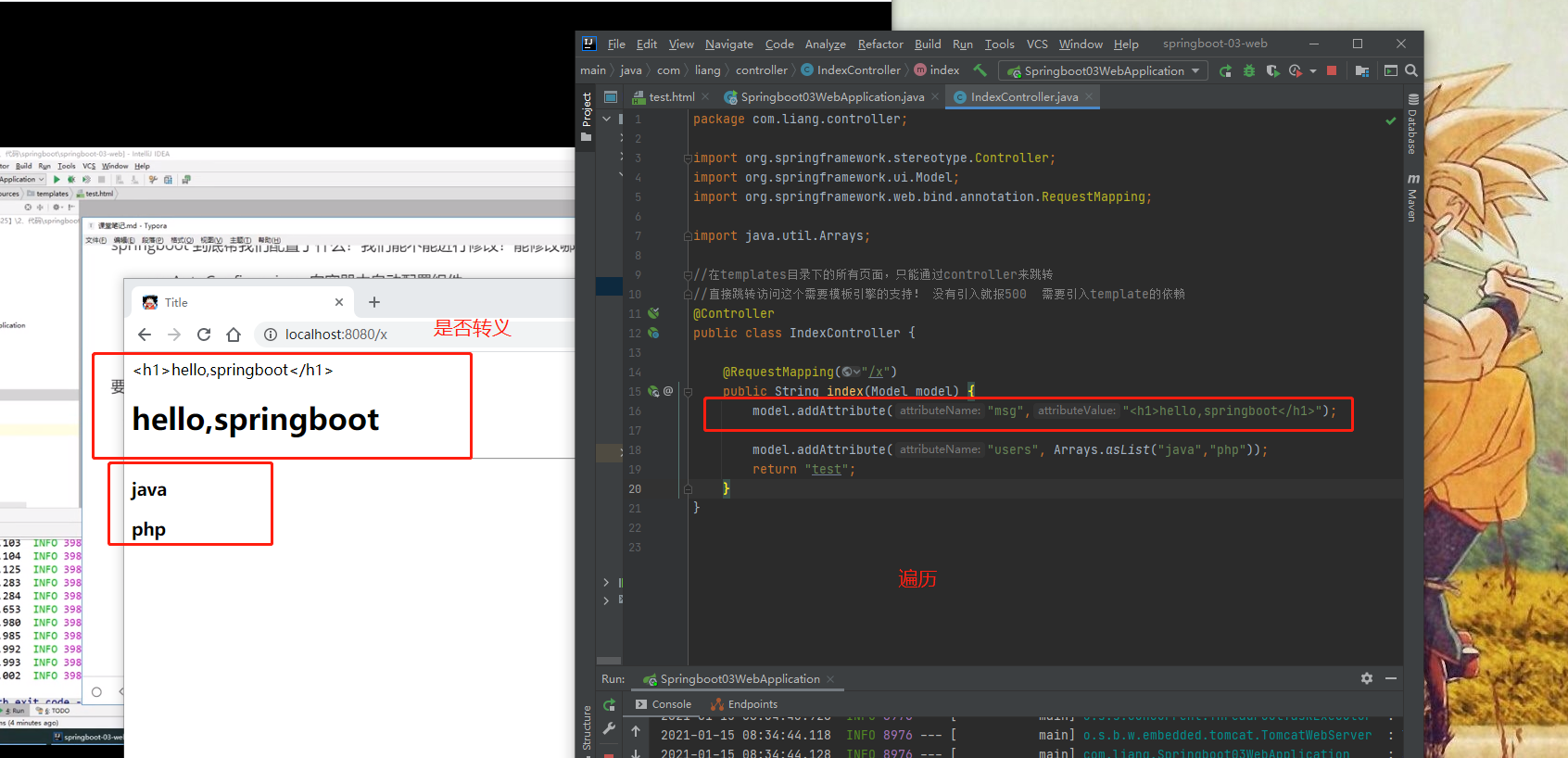Close test.html editor tab

[x=705, y=96]
